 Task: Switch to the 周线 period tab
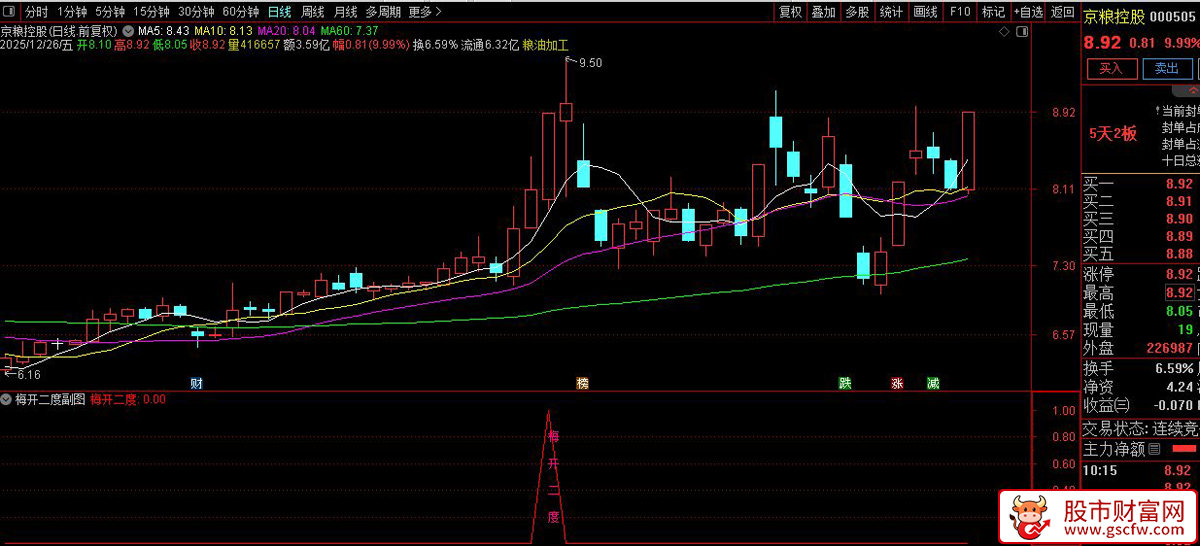click(x=312, y=12)
